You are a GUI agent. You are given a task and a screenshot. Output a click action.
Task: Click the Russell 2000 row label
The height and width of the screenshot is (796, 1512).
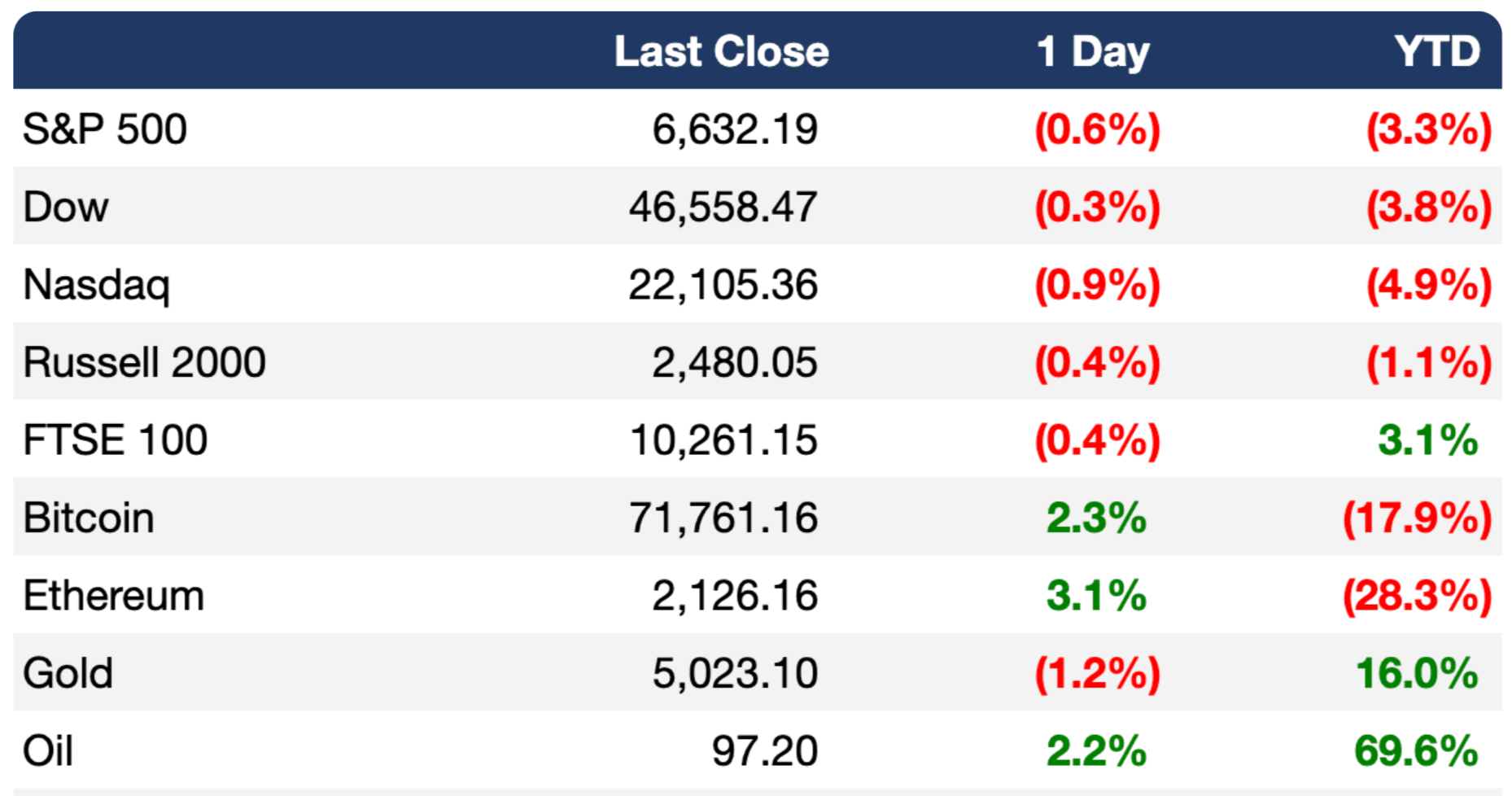click(x=144, y=362)
